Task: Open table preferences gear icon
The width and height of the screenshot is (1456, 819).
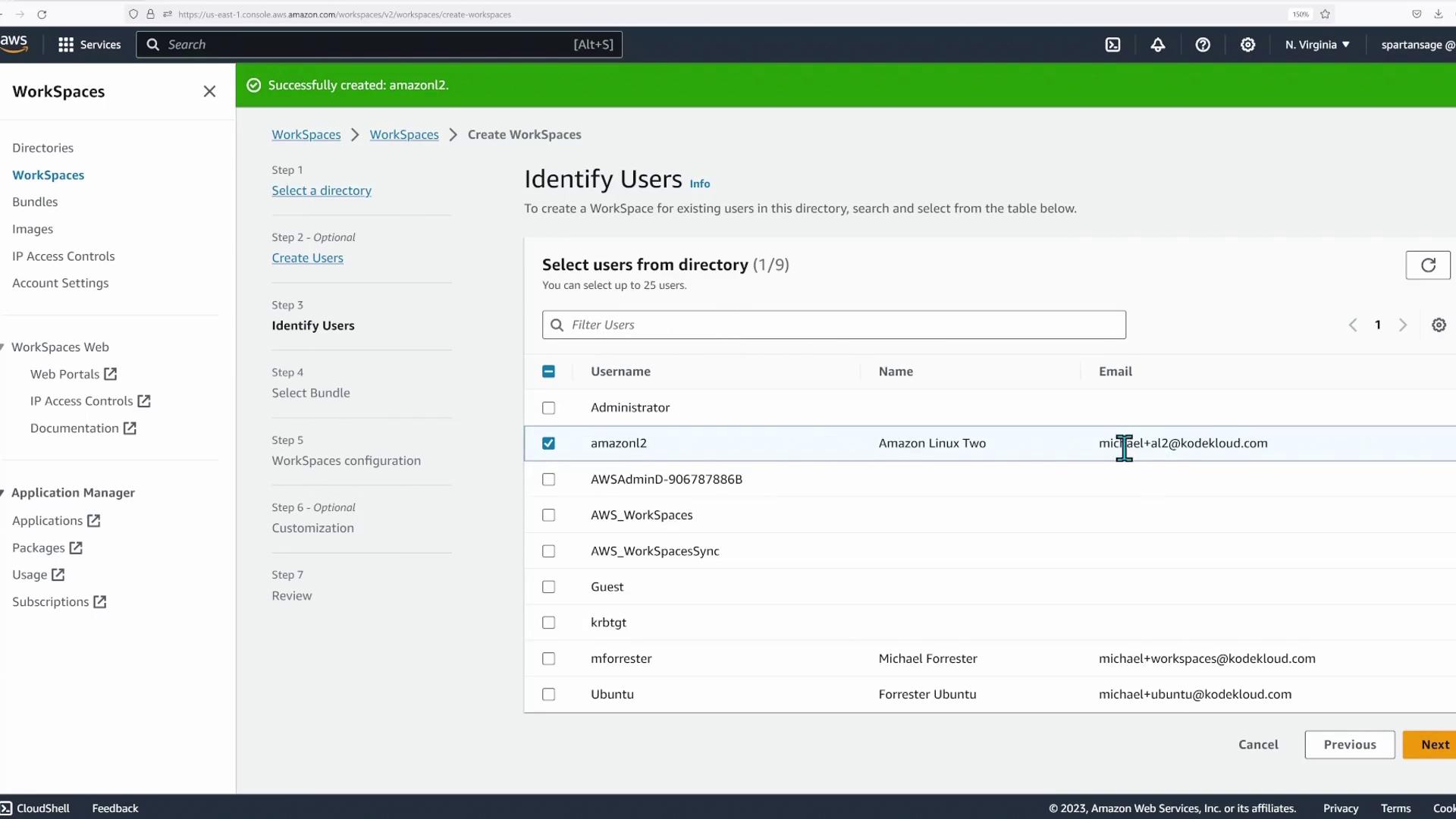Action: [x=1439, y=325]
